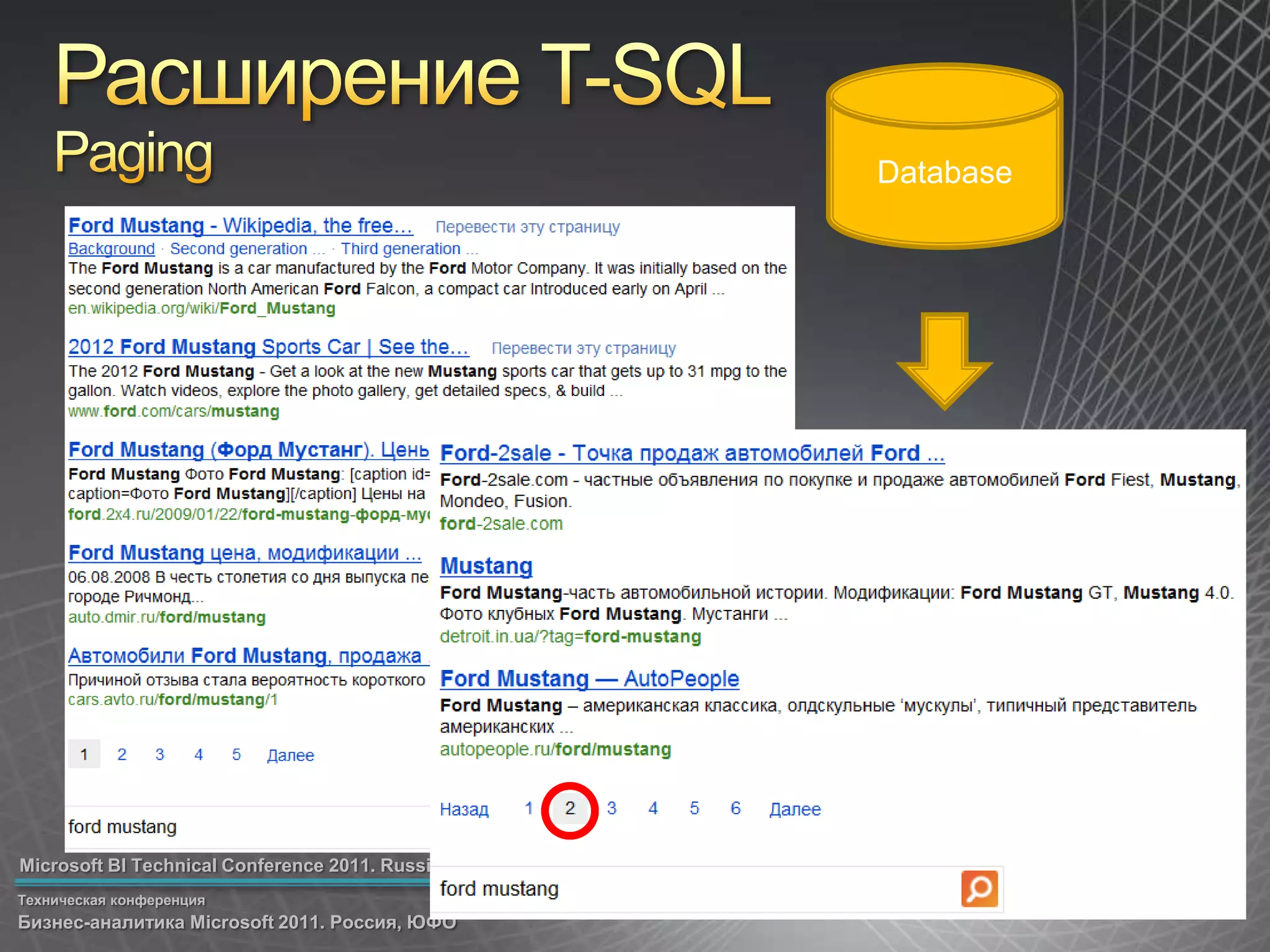Open Ford-2sale Точка продаж автомобилей Ford link
This screenshot has width=1270, height=952.
pos(692,454)
